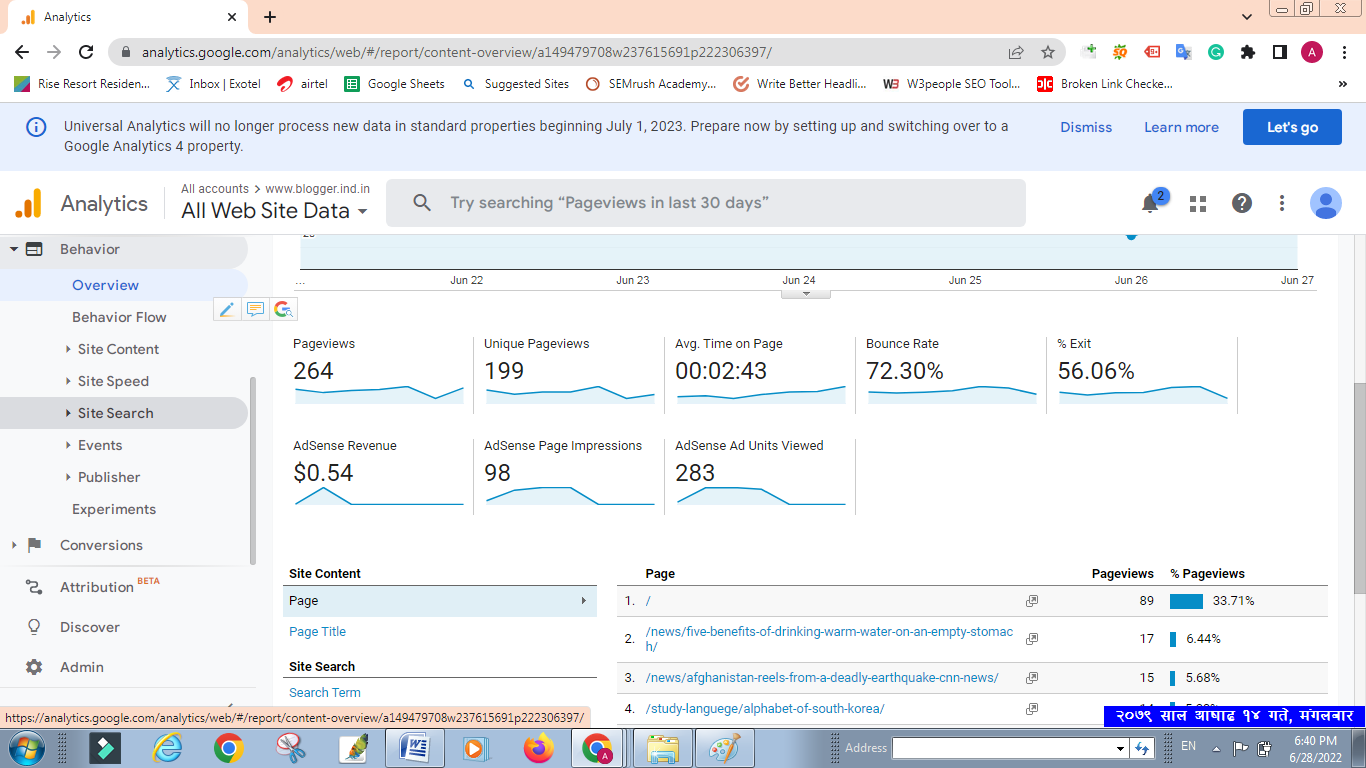Viewport: 1366px width, 768px height.
Task: Open Firefox from the Windows taskbar
Action: [x=538, y=748]
